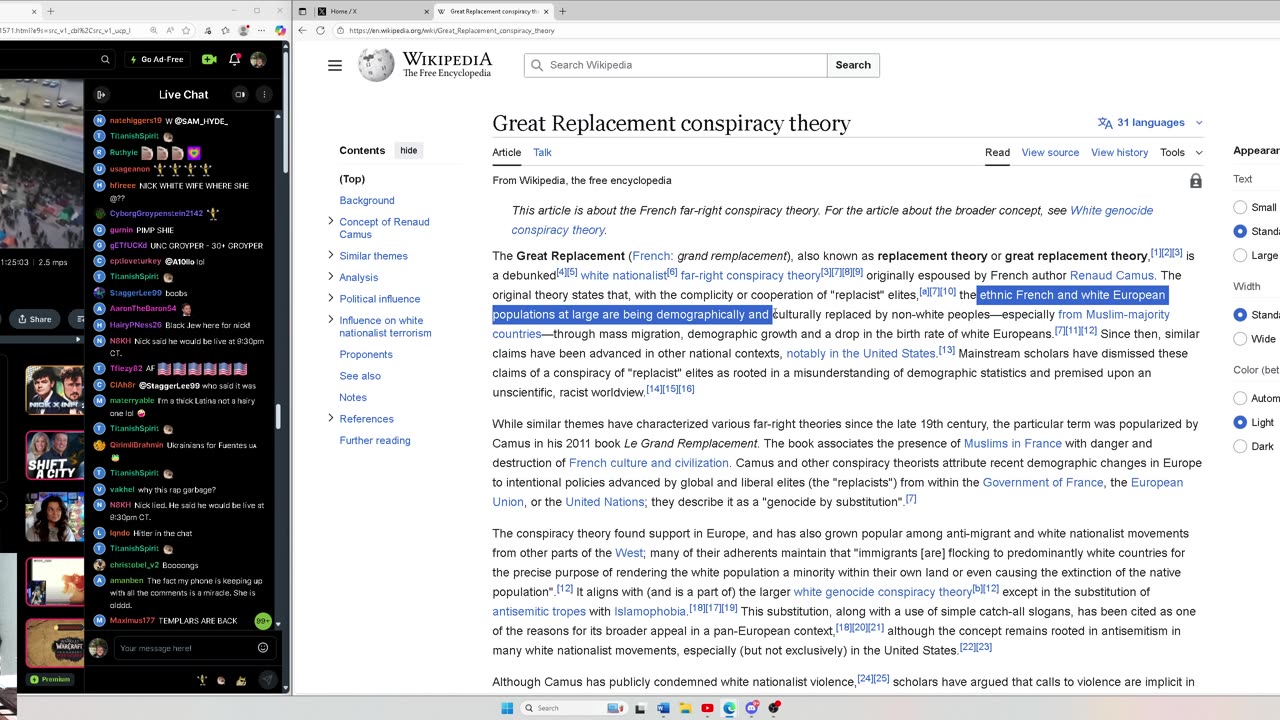Open the Wikipedia main menu hamburger icon
The width and height of the screenshot is (1280, 720).
pos(335,65)
